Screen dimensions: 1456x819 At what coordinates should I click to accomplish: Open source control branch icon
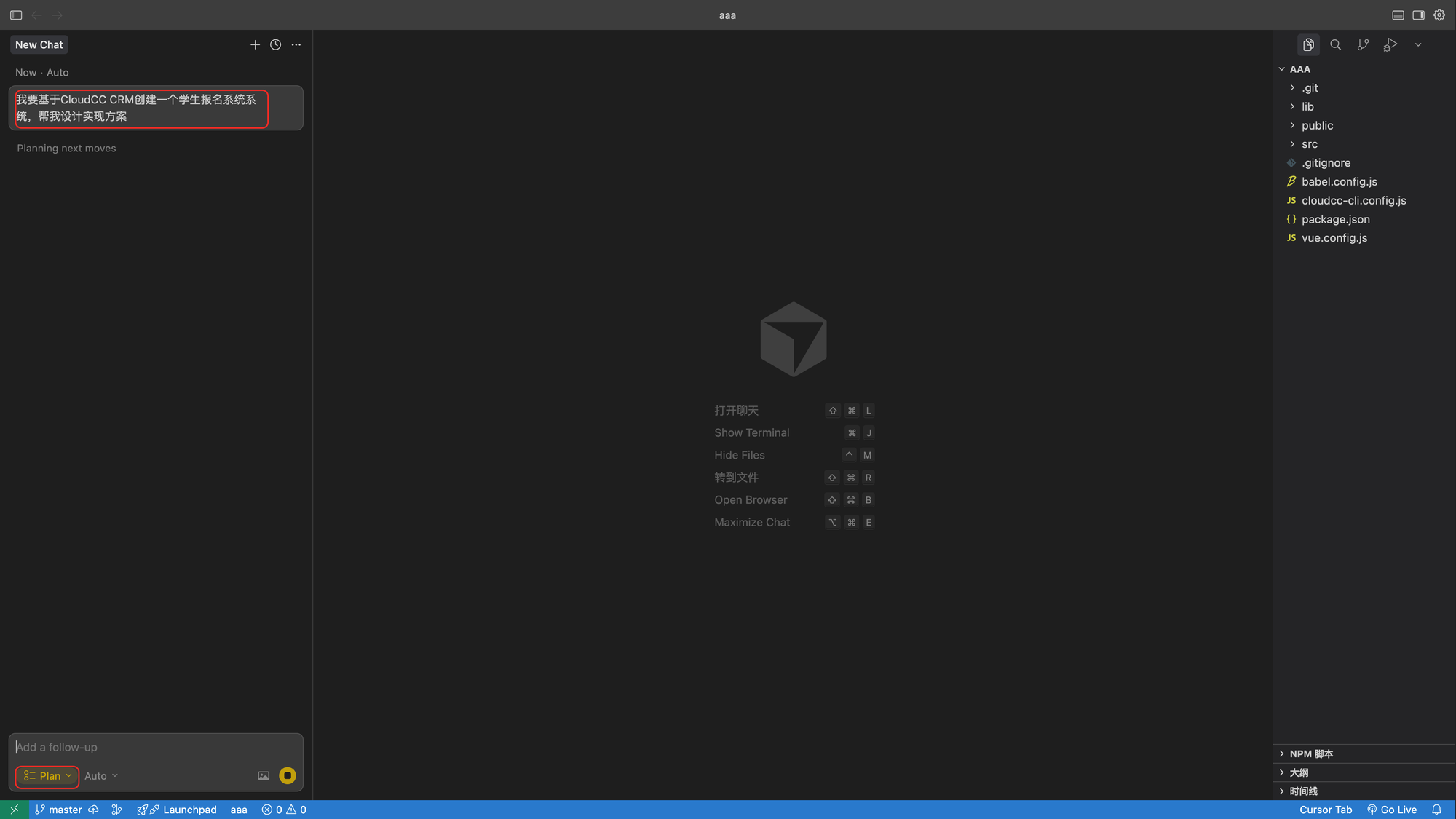pos(1363,44)
